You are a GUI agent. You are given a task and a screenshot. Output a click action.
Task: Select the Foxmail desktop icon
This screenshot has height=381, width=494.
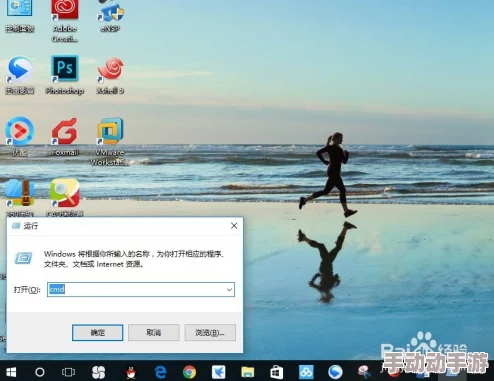click(x=65, y=137)
